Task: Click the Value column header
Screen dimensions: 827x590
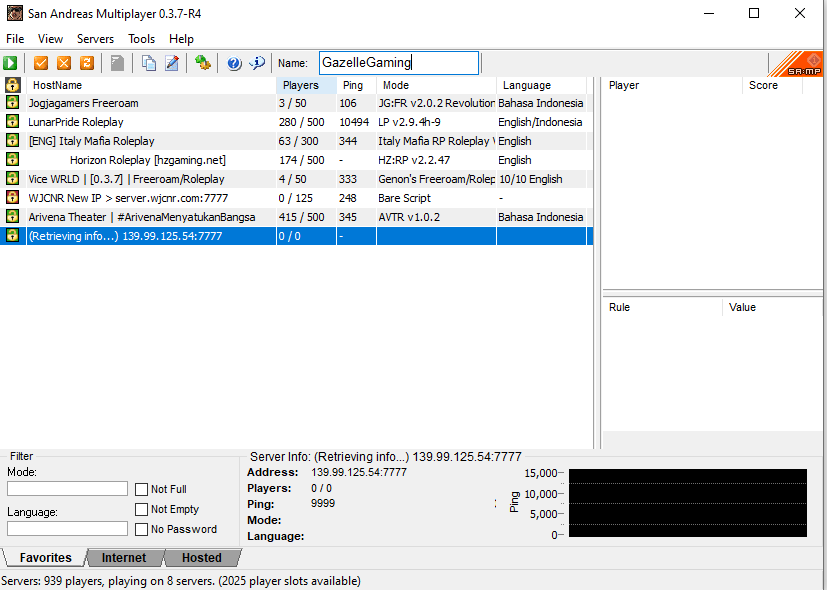Action: tap(772, 307)
